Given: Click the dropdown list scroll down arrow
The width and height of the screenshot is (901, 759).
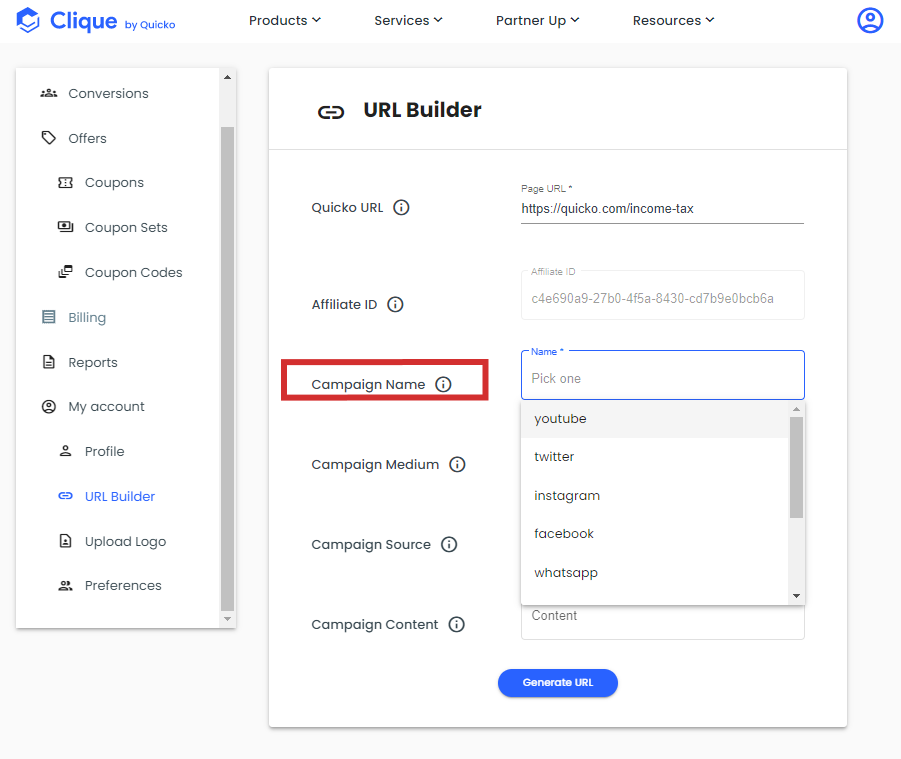Looking at the screenshot, I should 796,596.
